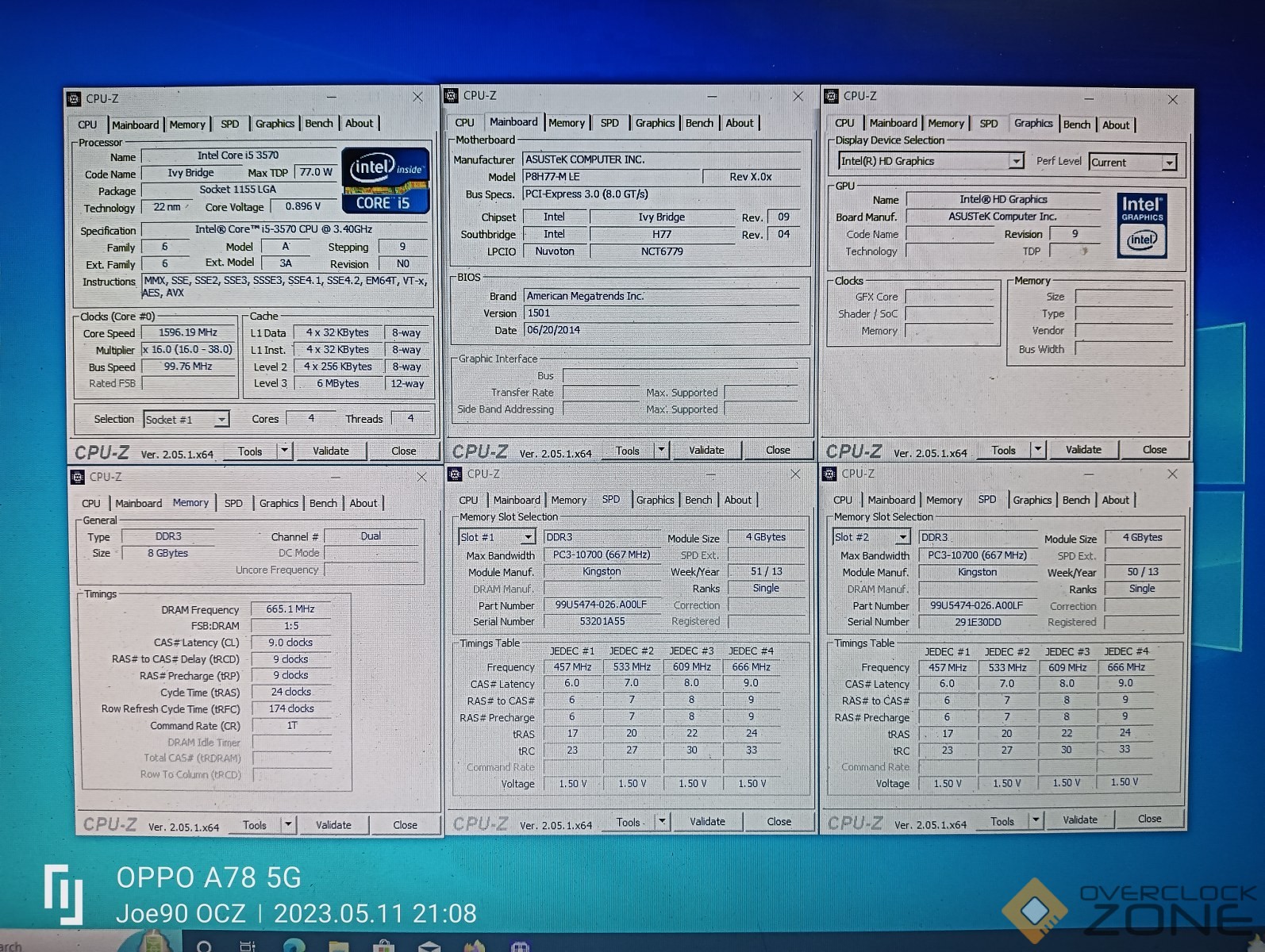Click Tools button in the Mainboard window
This screenshot has width=1265, height=952.
coord(627,451)
